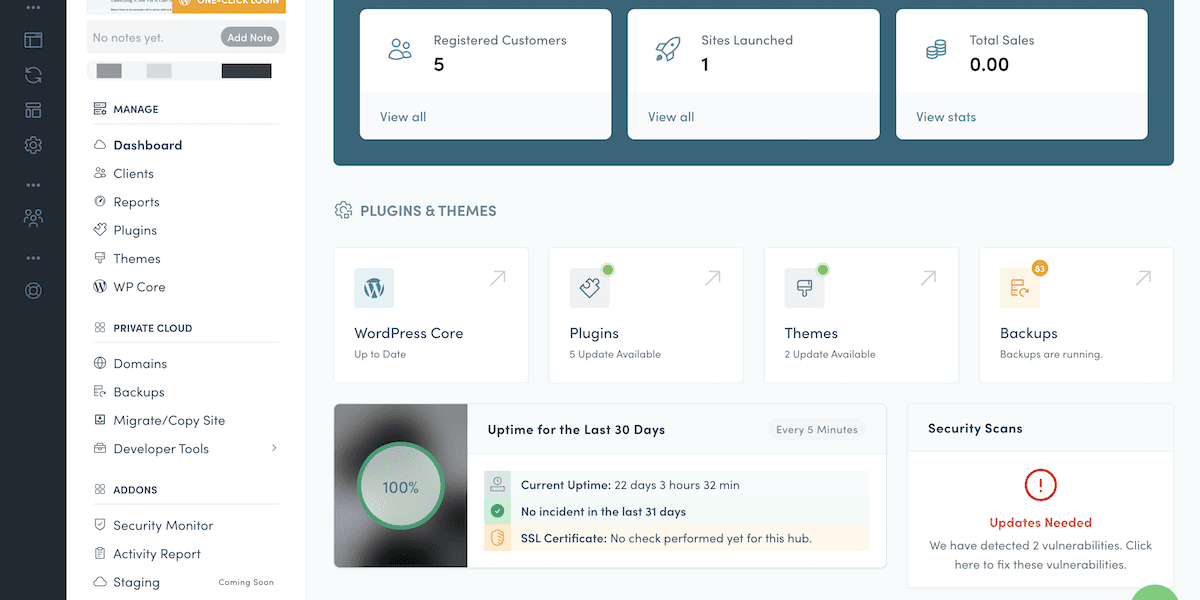The width and height of the screenshot is (1200, 600).
Task: Select Staging in the Addons list
Action: (x=136, y=582)
